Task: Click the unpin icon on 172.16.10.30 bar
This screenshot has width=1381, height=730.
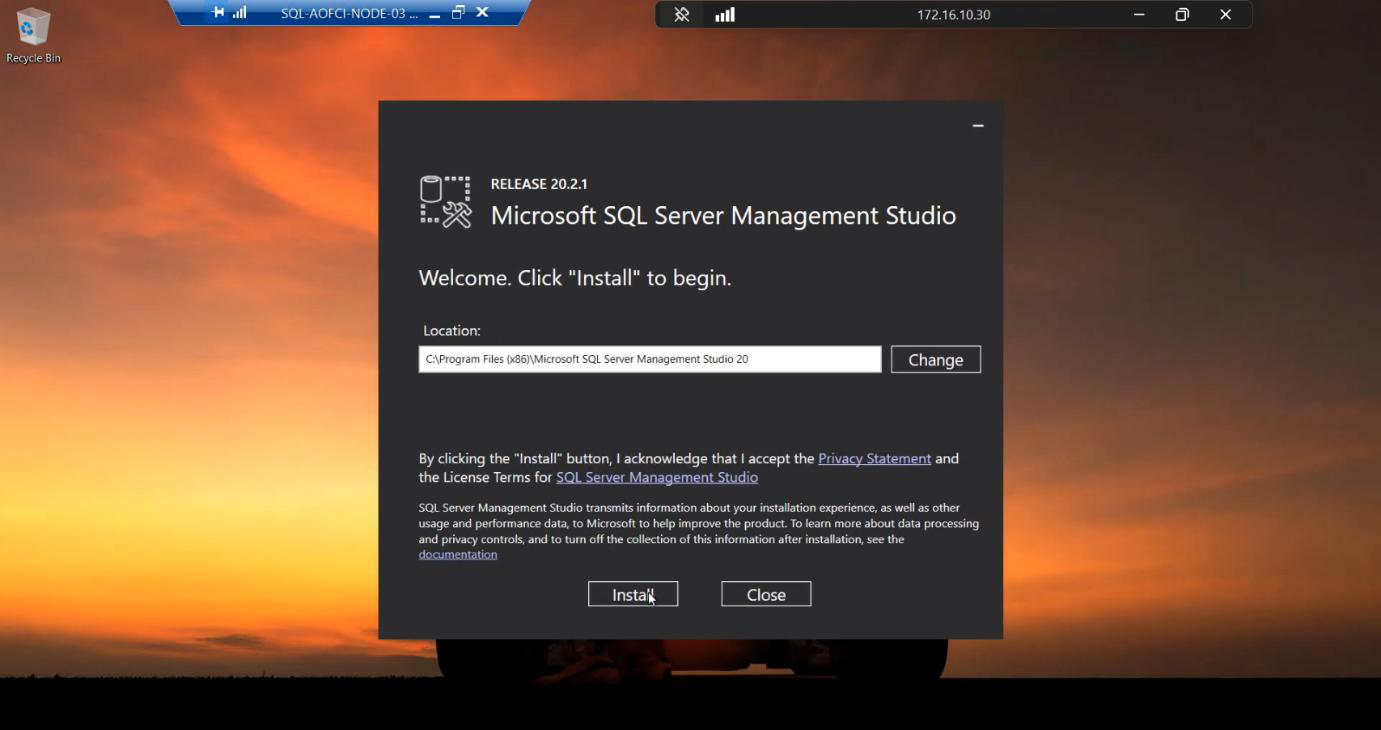Action: pos(682,14)
